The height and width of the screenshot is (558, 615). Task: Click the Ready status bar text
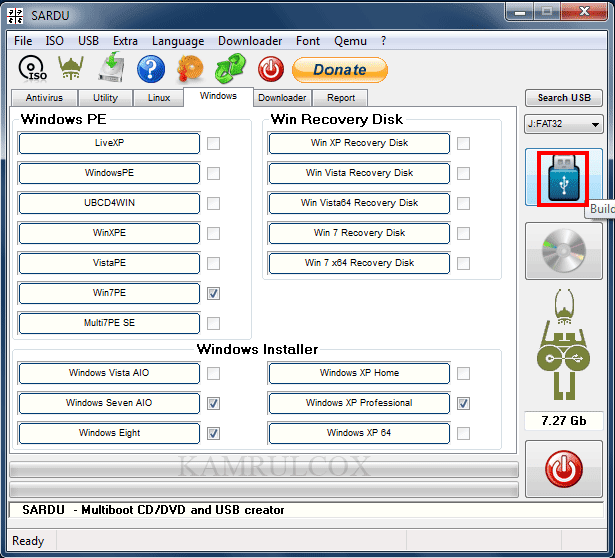28,541
